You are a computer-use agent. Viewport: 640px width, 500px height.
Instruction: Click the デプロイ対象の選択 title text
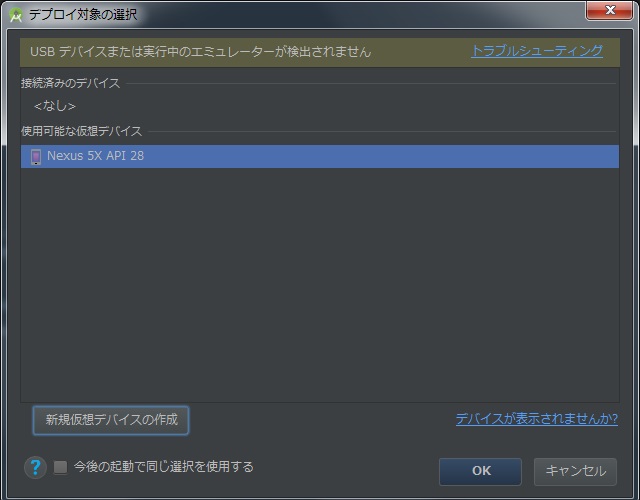pos(83,15)
